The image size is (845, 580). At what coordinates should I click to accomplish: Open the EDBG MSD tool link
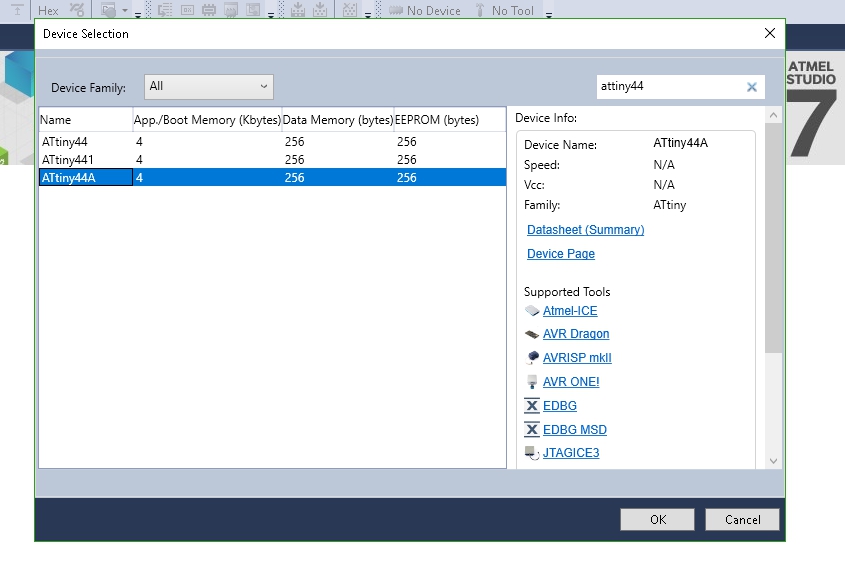click(x=574, y=430)
